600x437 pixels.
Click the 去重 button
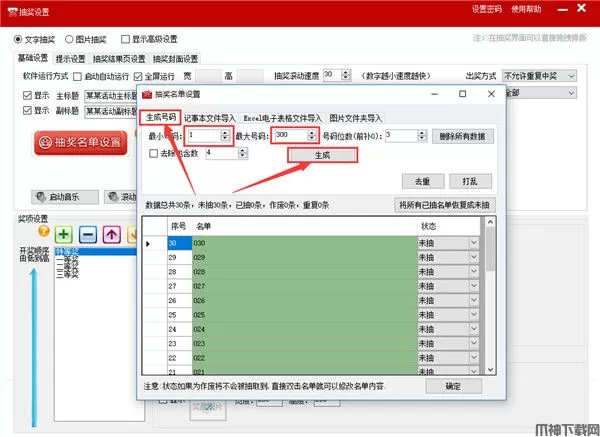(423, 181)
